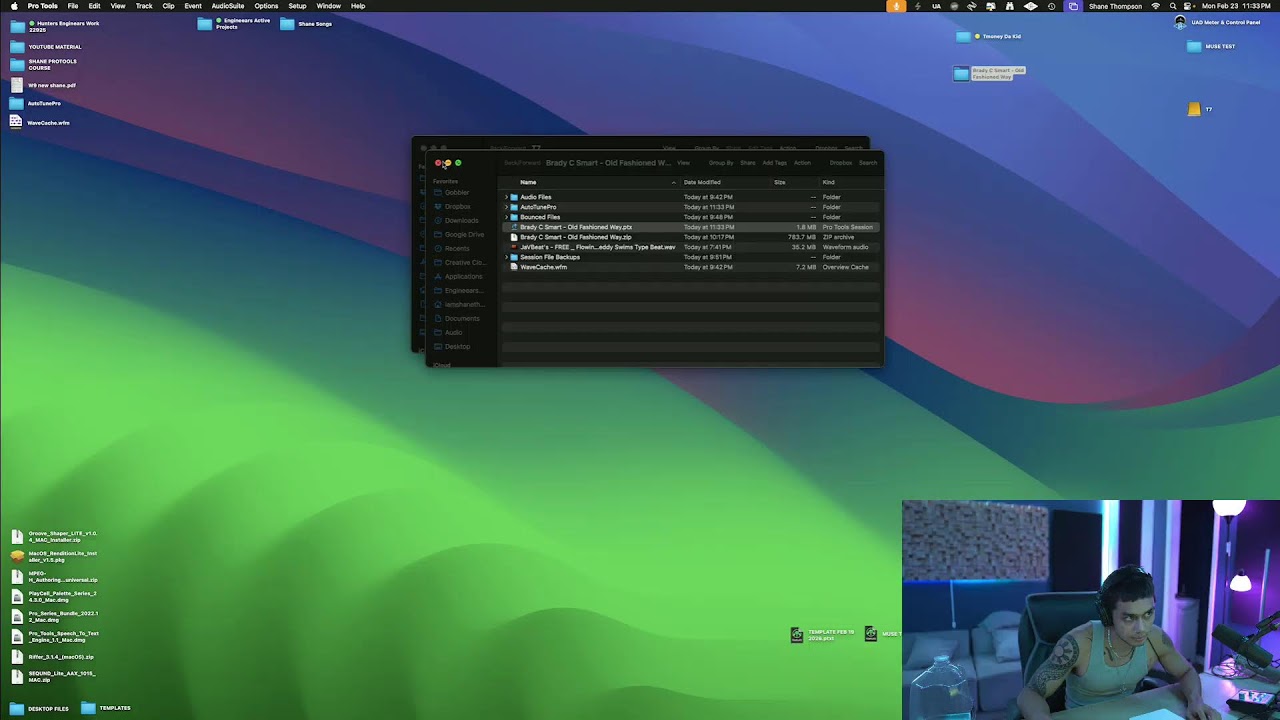
Task: Expand the Bounced Files folder in Finder
Action: [x=506, y=217]
